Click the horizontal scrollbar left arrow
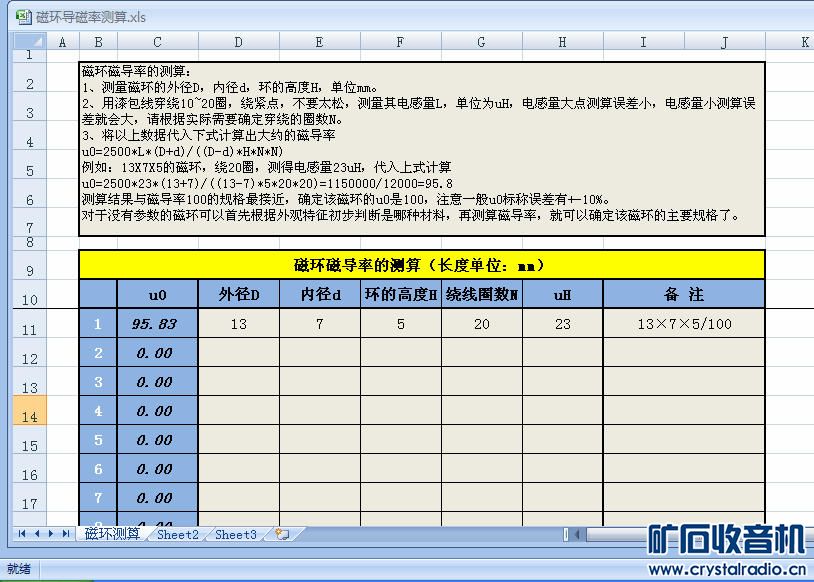The height and width of the screenshot is (582, 814). [x=577, y=534]
